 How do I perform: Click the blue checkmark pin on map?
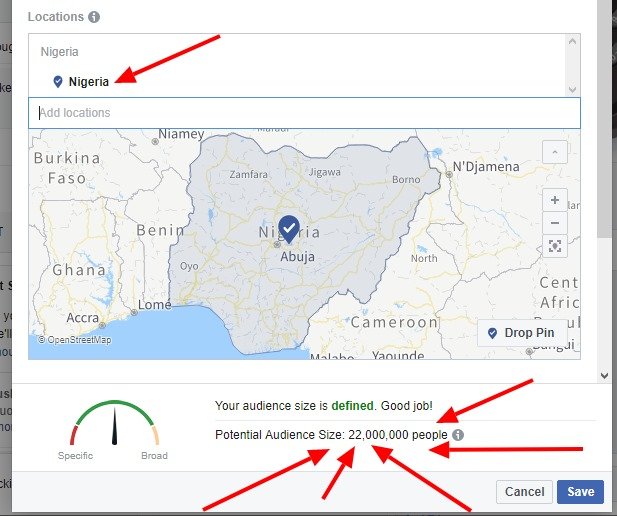(x=289, y=229)
